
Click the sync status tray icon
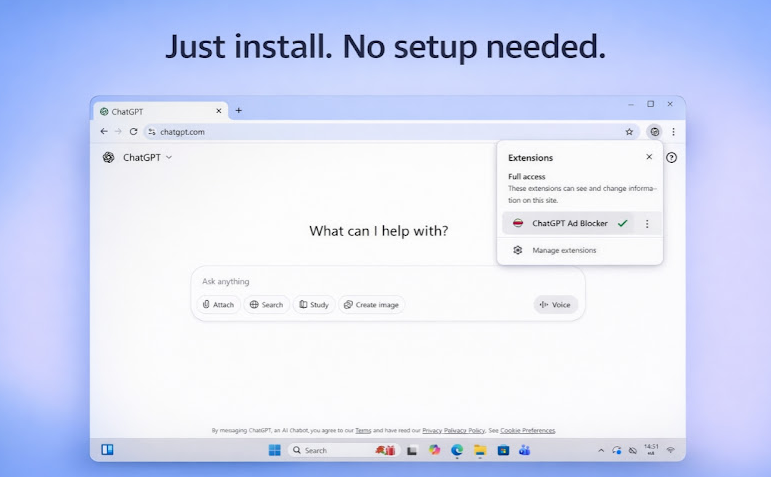[617, 450]
